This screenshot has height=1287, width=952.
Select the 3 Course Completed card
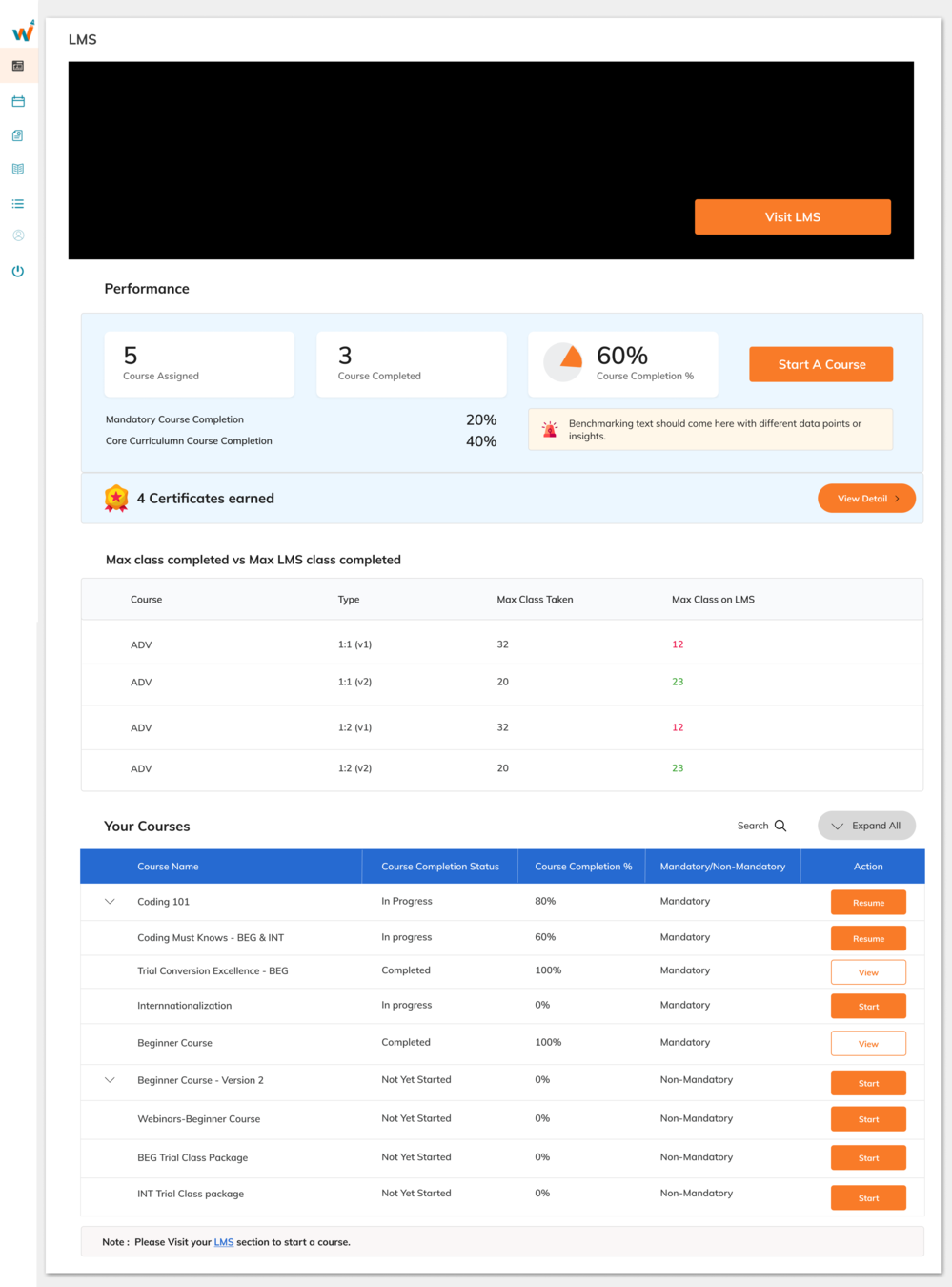click(412, 364)
